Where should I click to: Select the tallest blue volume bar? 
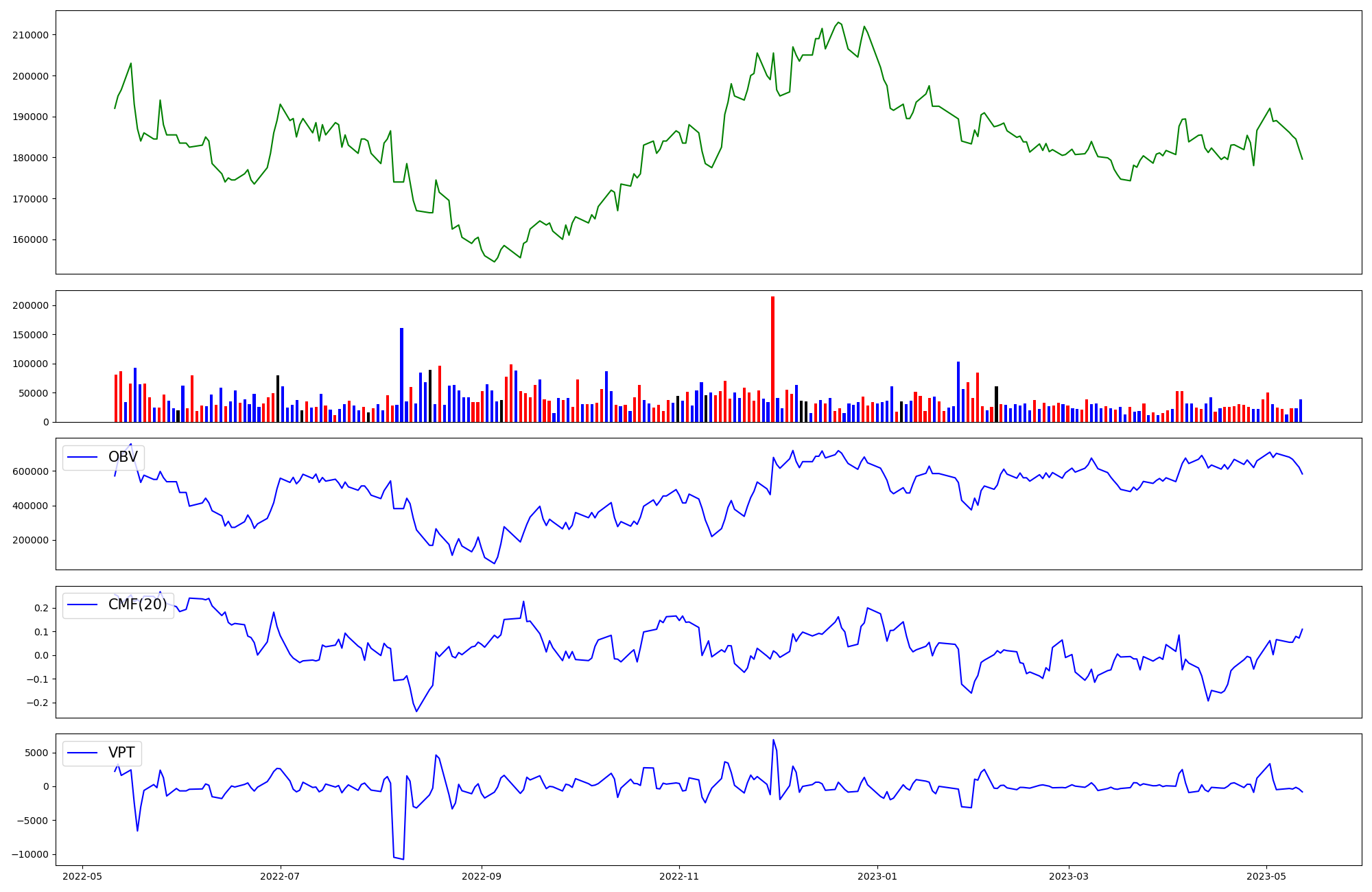401,375
